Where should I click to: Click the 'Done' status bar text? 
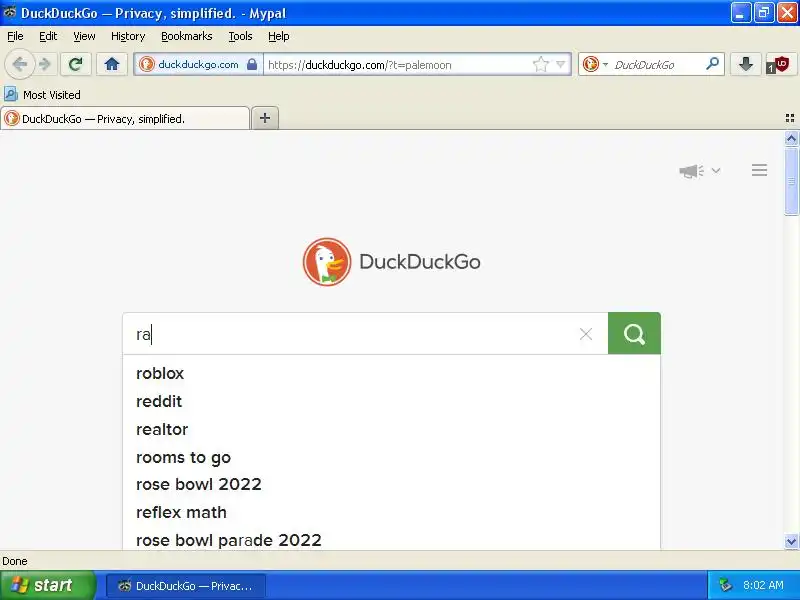click(15, 561)
